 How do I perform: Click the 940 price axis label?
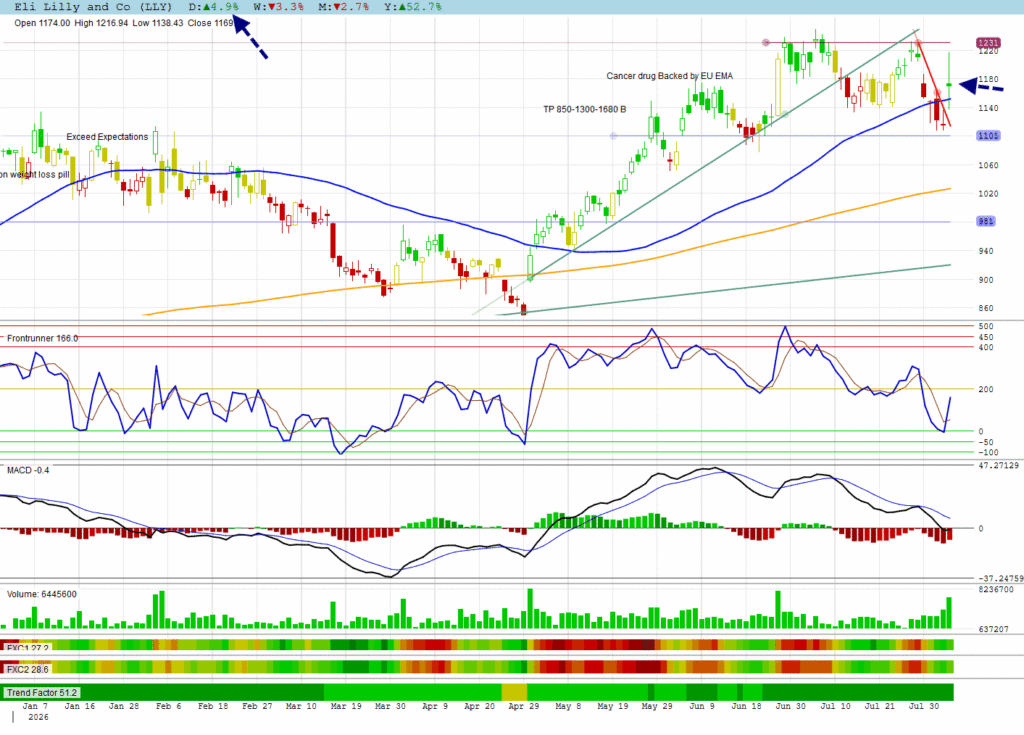985,251
